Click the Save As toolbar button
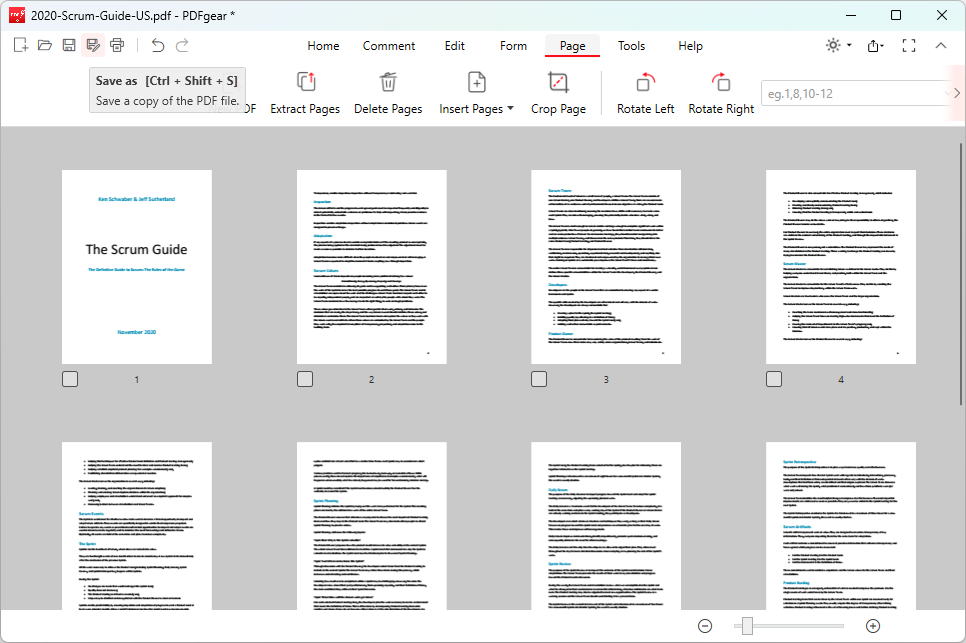Screen dimensions: 966x643 pyautogui.click(x=93, y=44)
